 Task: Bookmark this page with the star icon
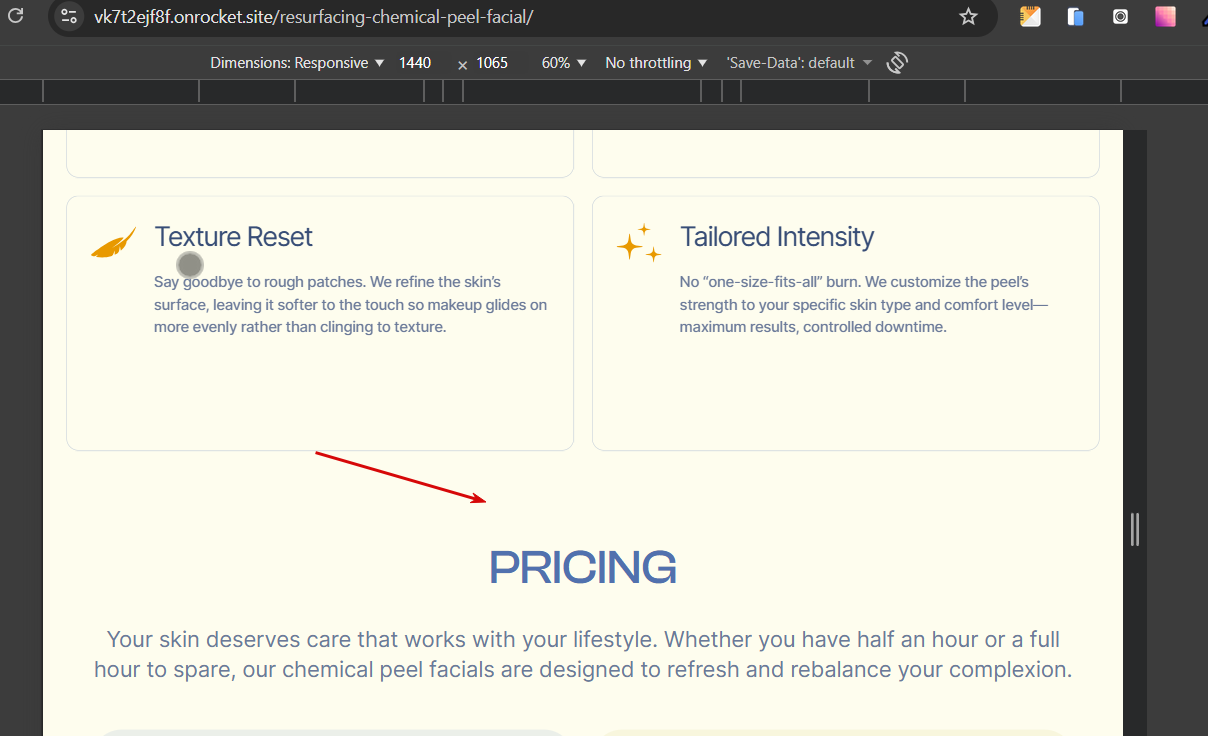click(x=968, y=16)
